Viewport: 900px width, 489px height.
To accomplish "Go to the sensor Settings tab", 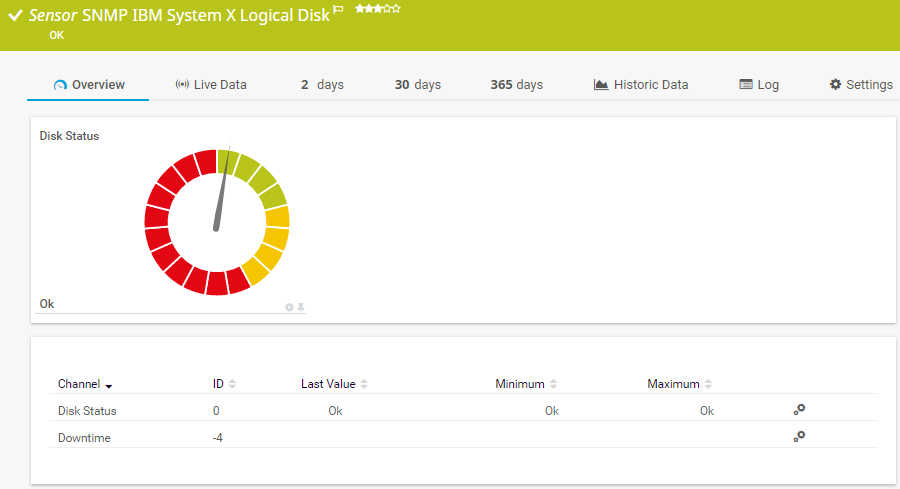I will (x=861, y=85).
